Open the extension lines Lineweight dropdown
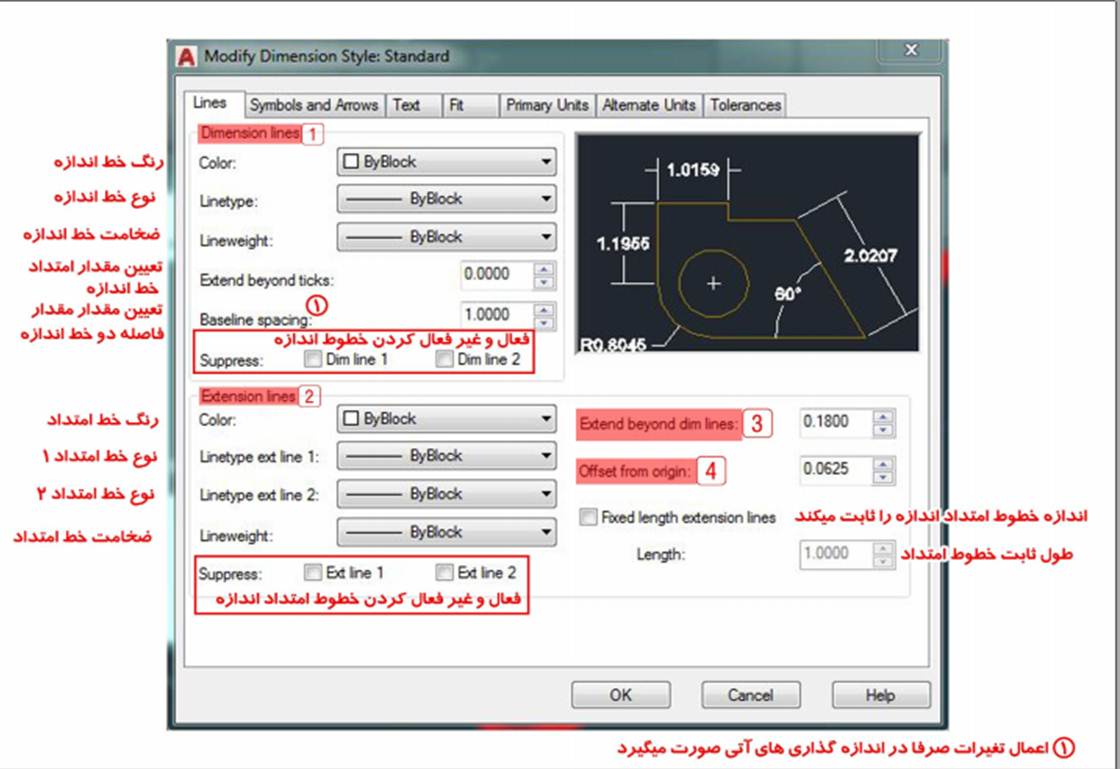1120x769 pixels. [446, 533]
